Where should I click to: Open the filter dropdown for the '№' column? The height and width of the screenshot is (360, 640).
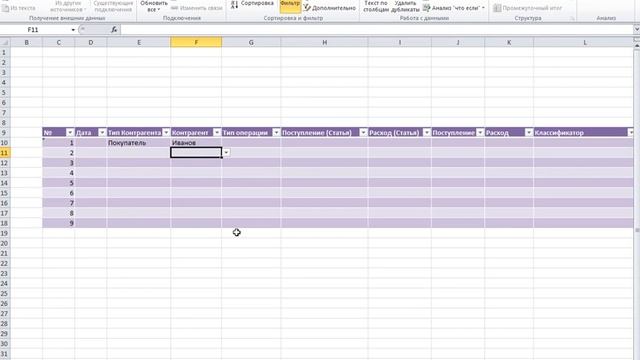70,133
